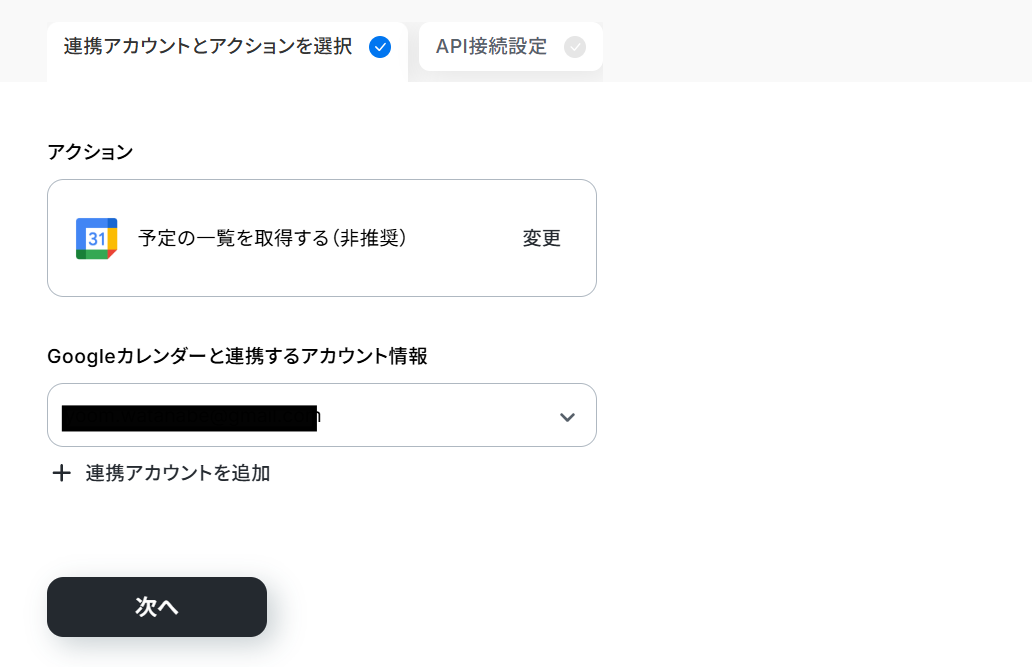Proceed with the 次へ button
1032x667 pixels.
point(157,607)
